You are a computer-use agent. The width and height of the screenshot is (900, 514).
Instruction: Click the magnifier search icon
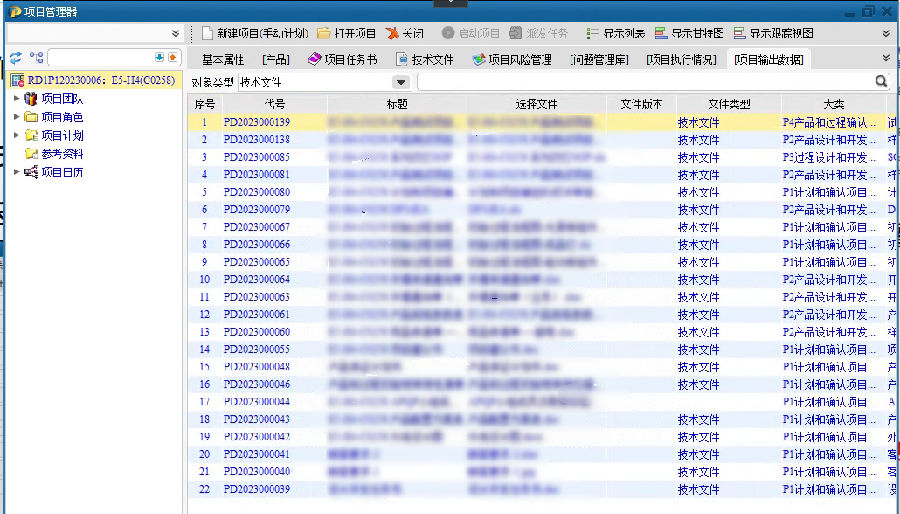coord(882,81)
